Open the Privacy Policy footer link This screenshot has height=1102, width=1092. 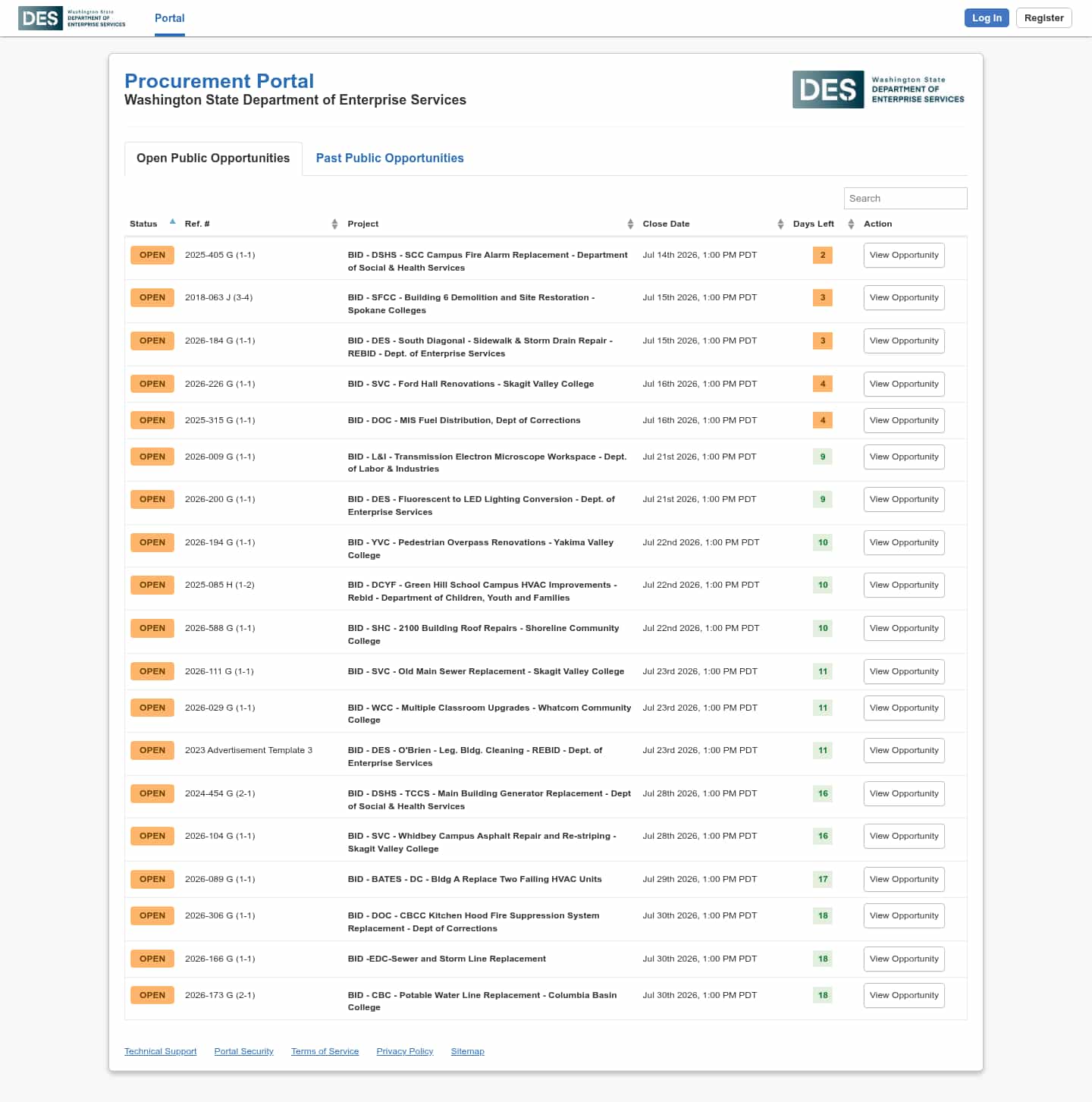coord(405,1051)
